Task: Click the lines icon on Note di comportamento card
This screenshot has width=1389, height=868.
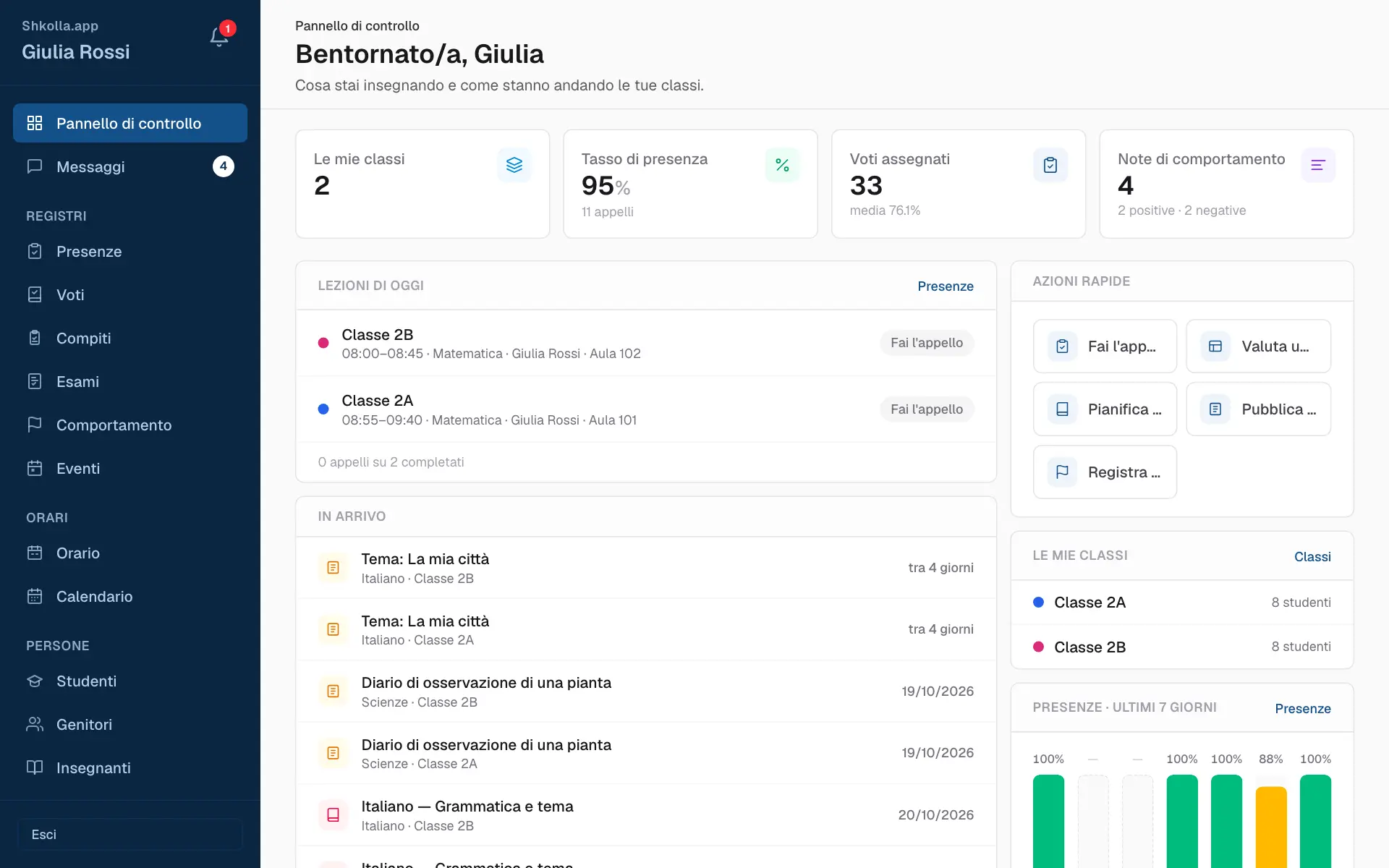Action: 1318,165
